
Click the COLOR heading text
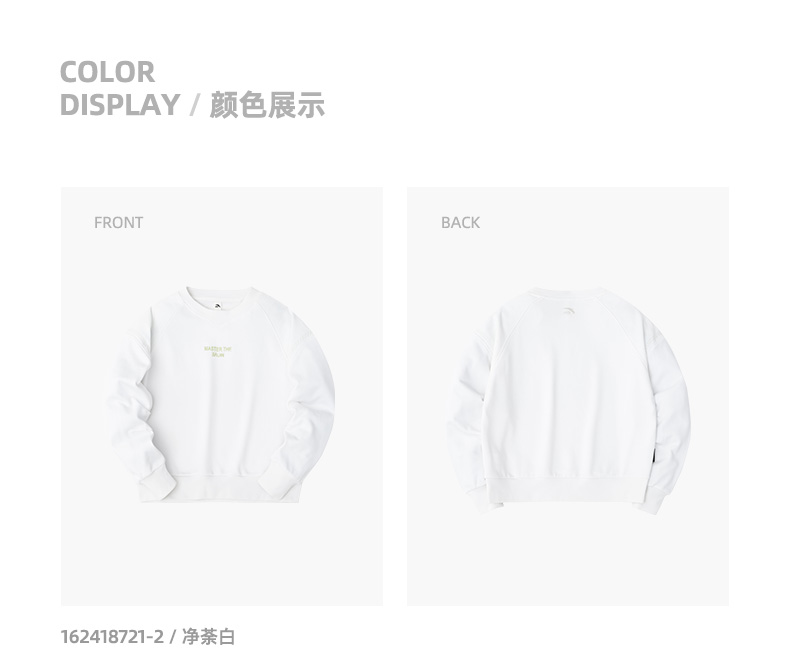tap(107, 72)
